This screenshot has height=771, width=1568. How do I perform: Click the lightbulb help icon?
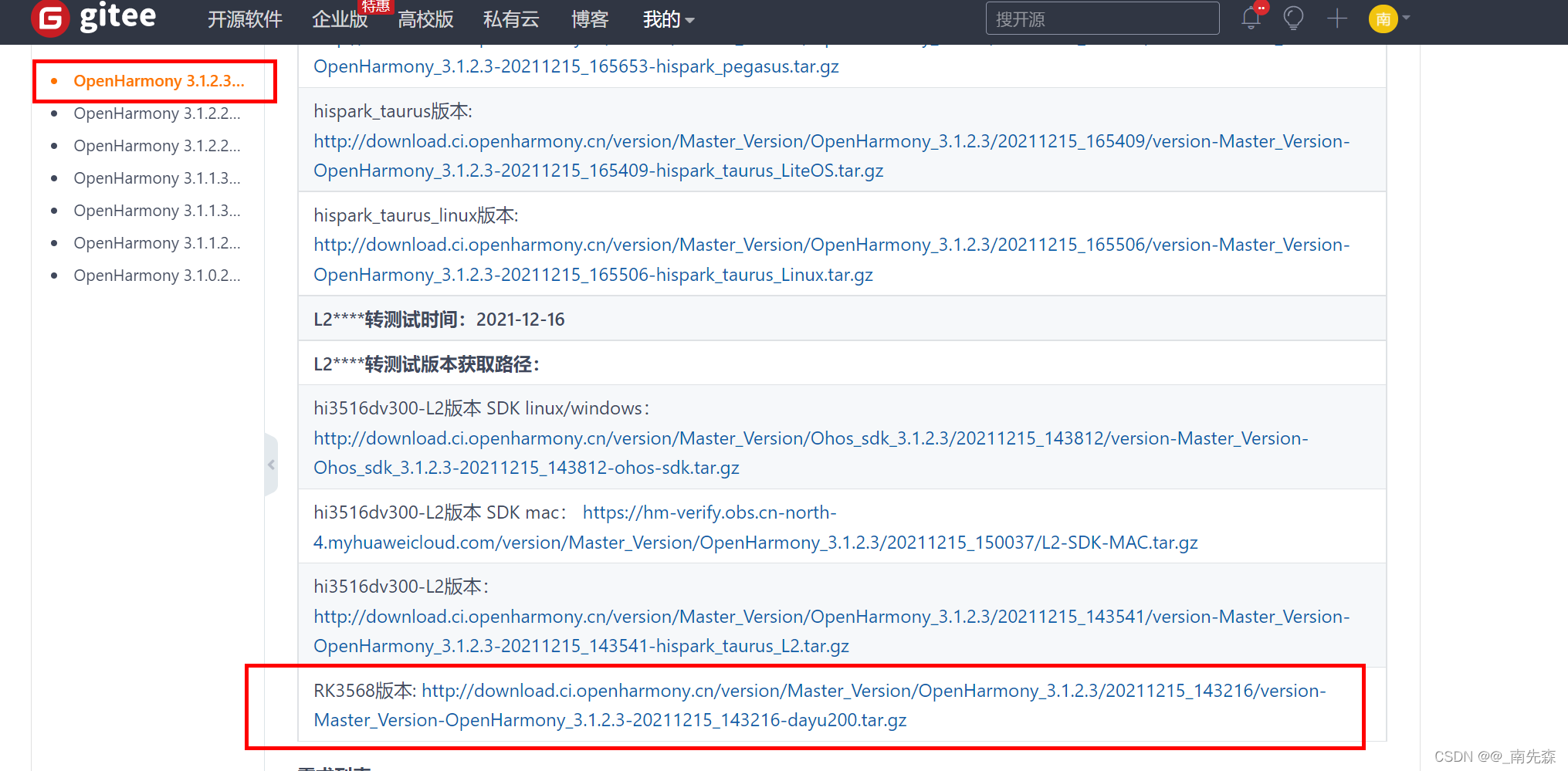[1293, 19]
